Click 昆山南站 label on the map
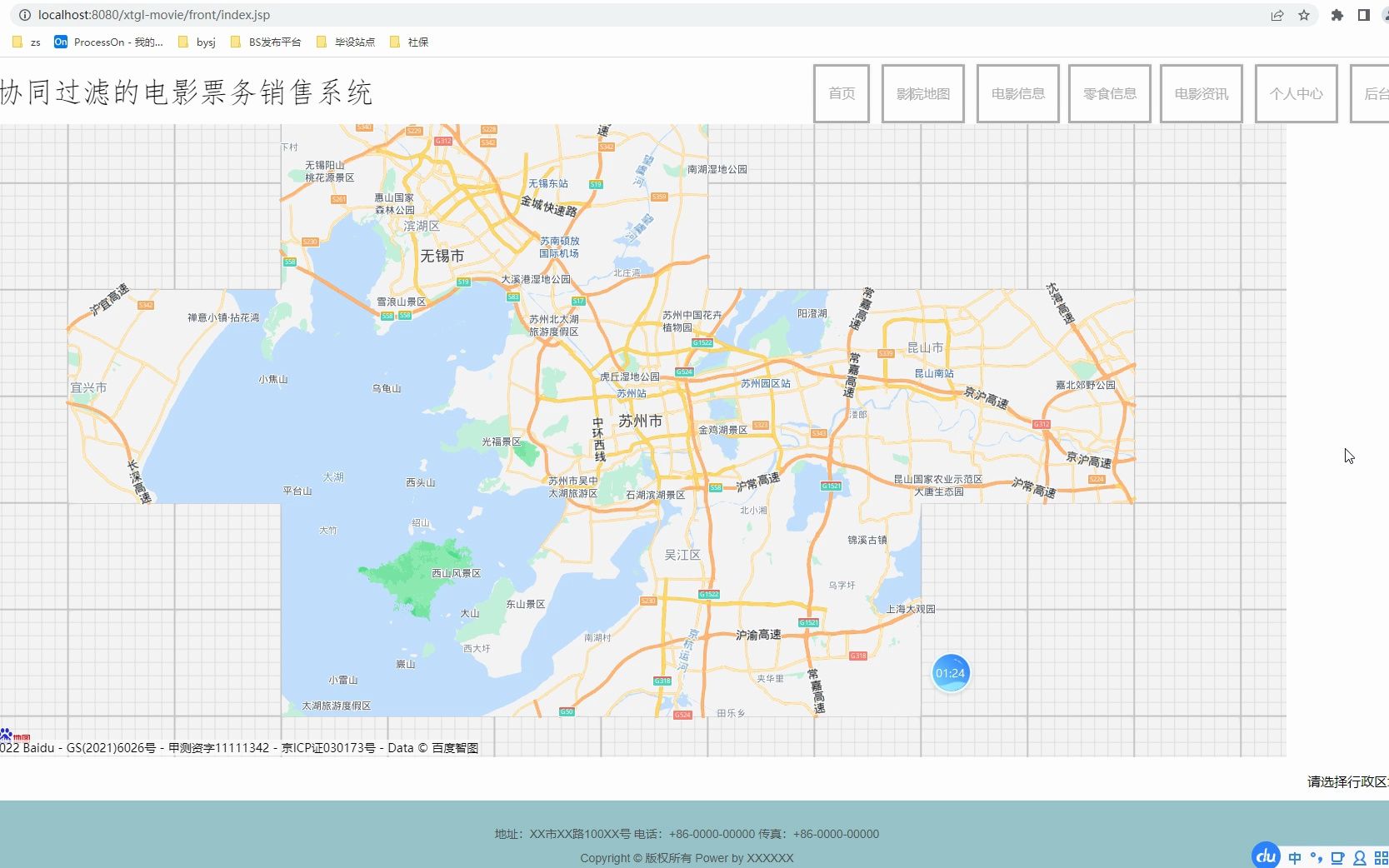This screenshot has width=1389, height=868. 934,373
